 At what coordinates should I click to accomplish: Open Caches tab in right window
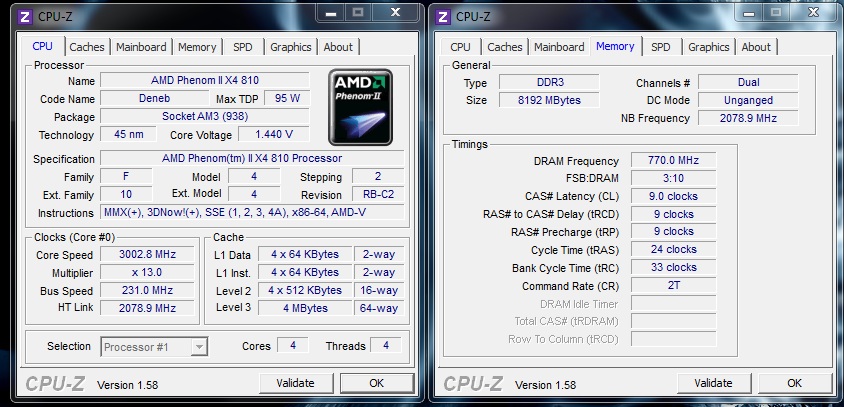(504, 47)
